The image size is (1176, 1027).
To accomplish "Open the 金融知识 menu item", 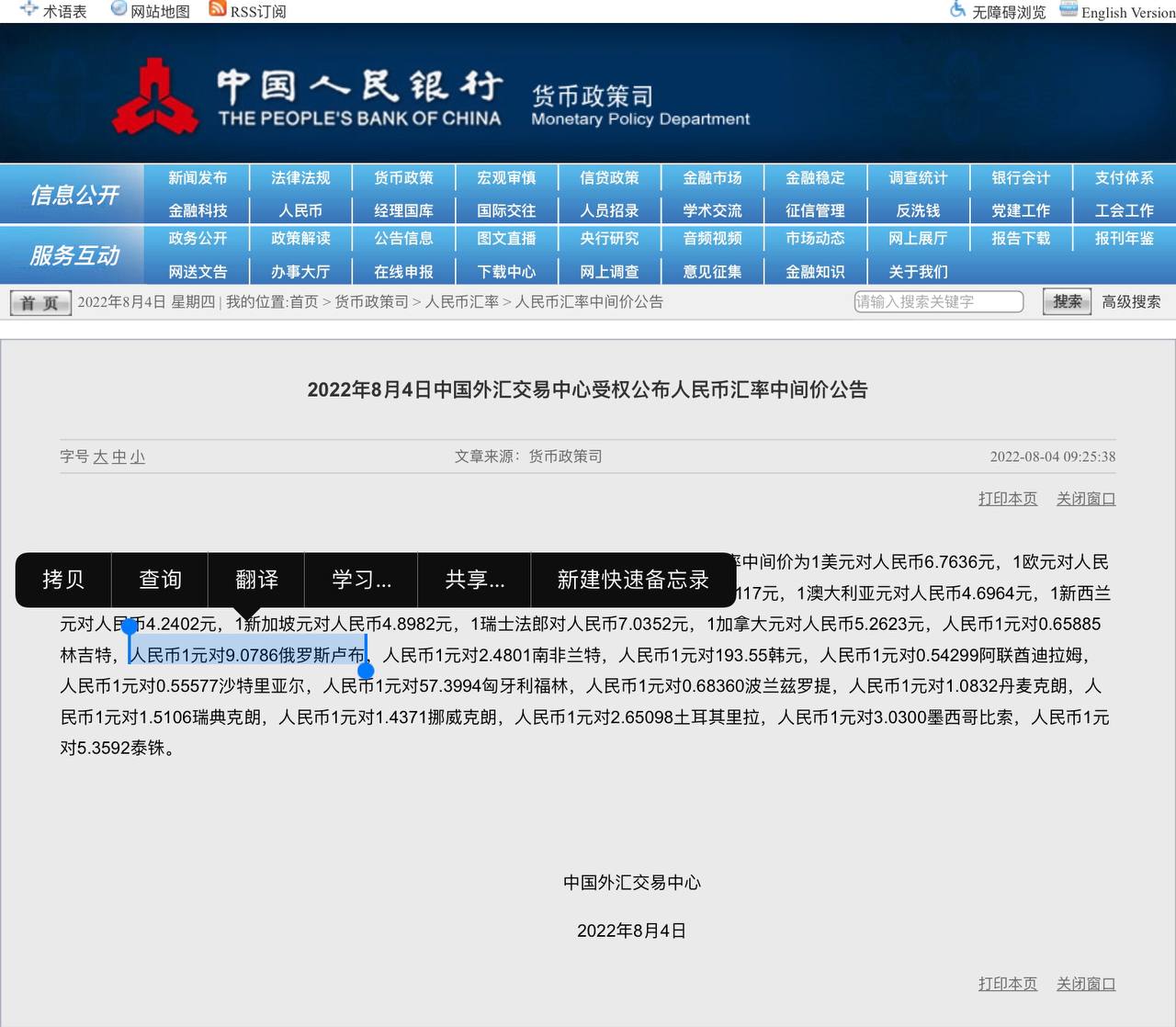I will point(815,272).
